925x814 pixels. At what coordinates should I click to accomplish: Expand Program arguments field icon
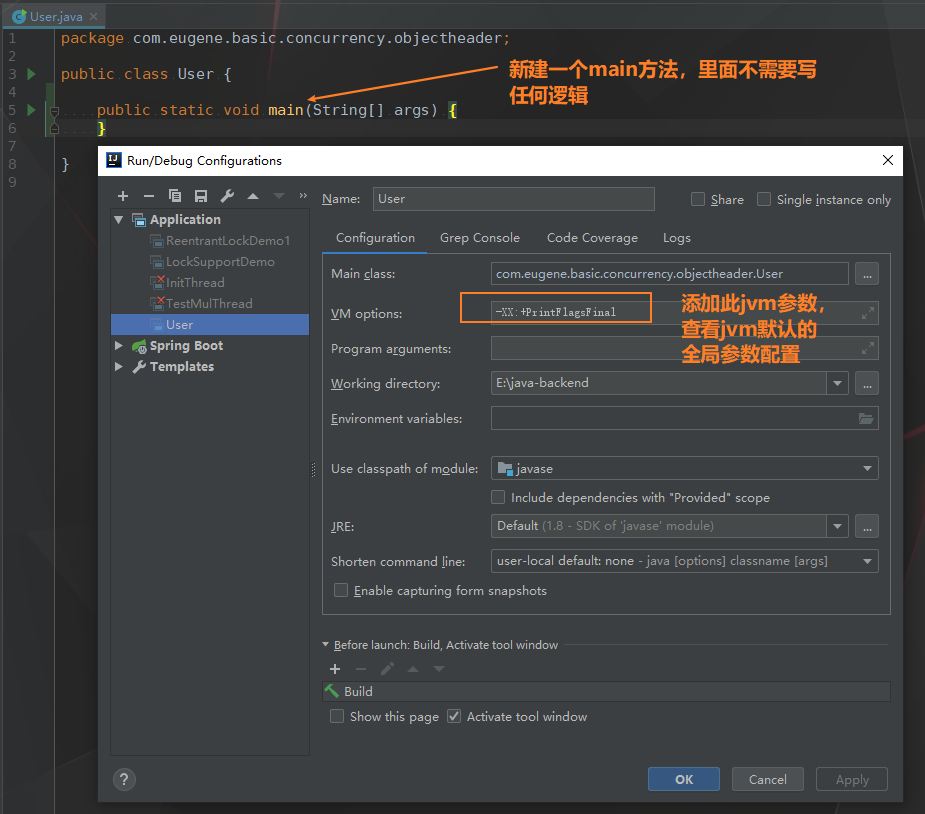pos(867,349)
